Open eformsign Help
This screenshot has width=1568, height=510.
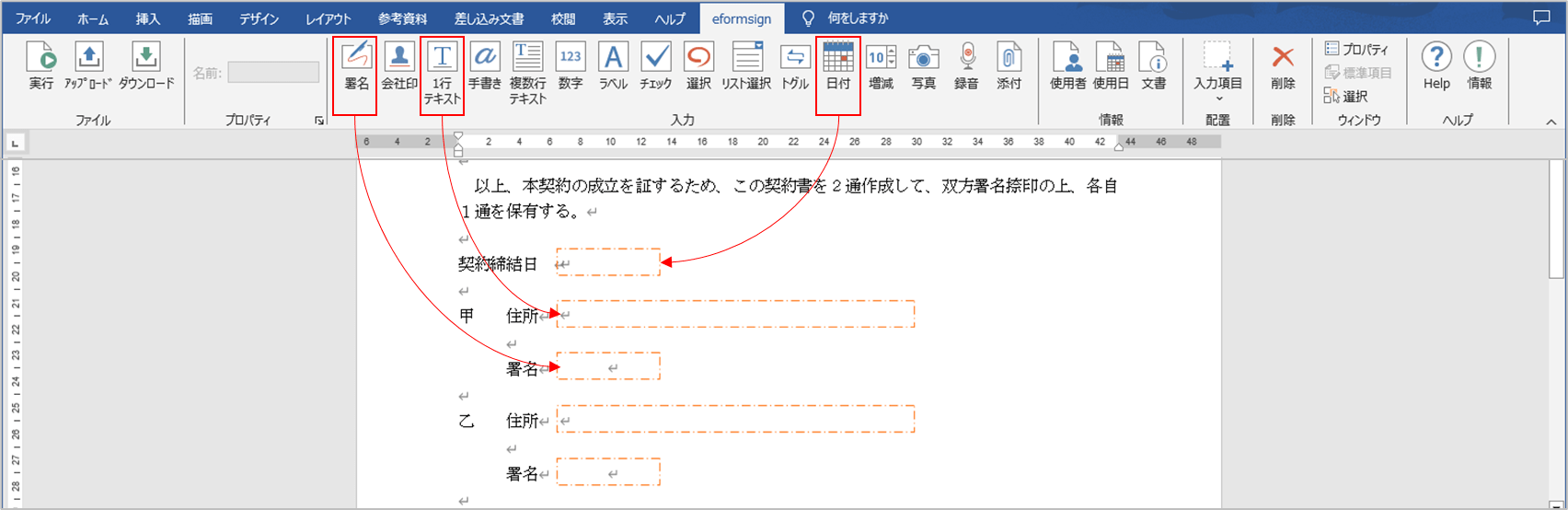(x=1436, y=65)
